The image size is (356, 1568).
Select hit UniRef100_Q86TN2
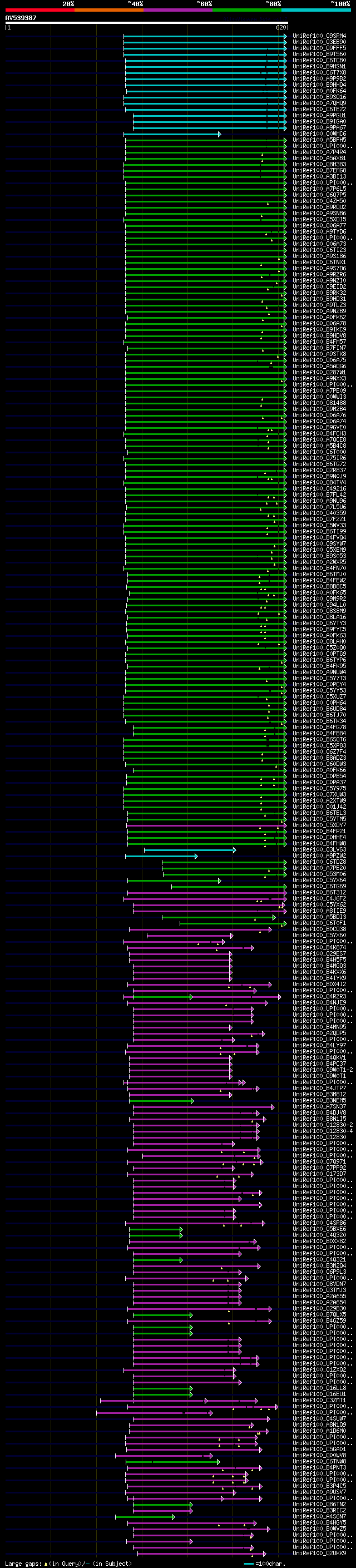319,1504
